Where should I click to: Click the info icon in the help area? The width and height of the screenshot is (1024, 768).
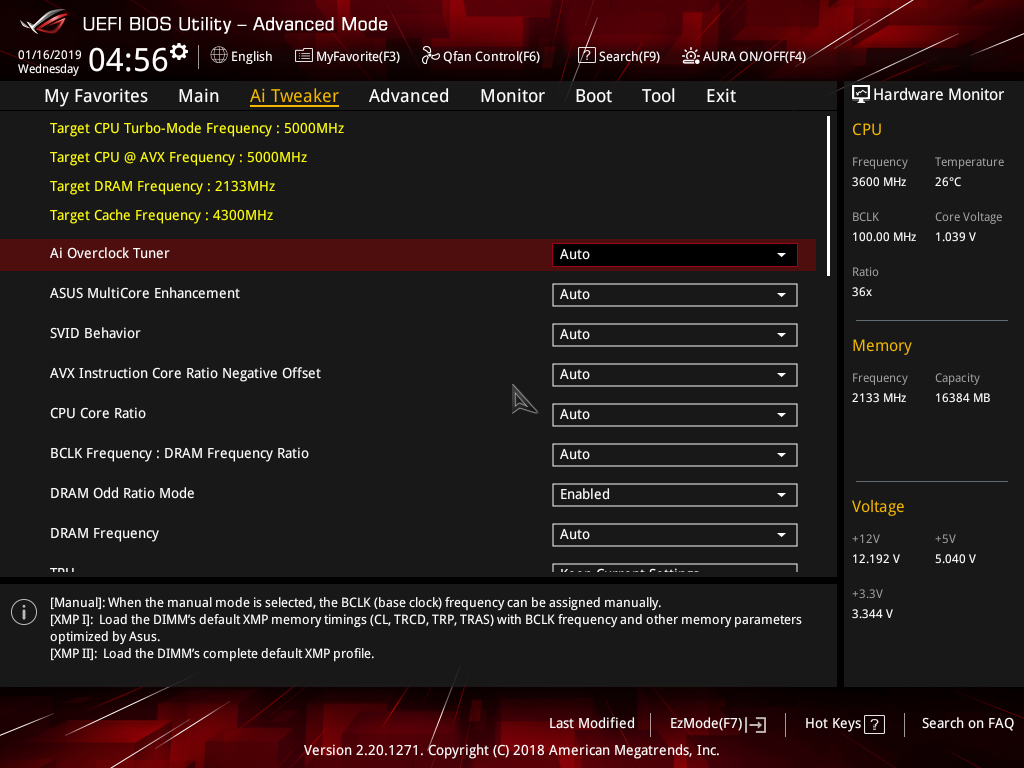point(23,611)
